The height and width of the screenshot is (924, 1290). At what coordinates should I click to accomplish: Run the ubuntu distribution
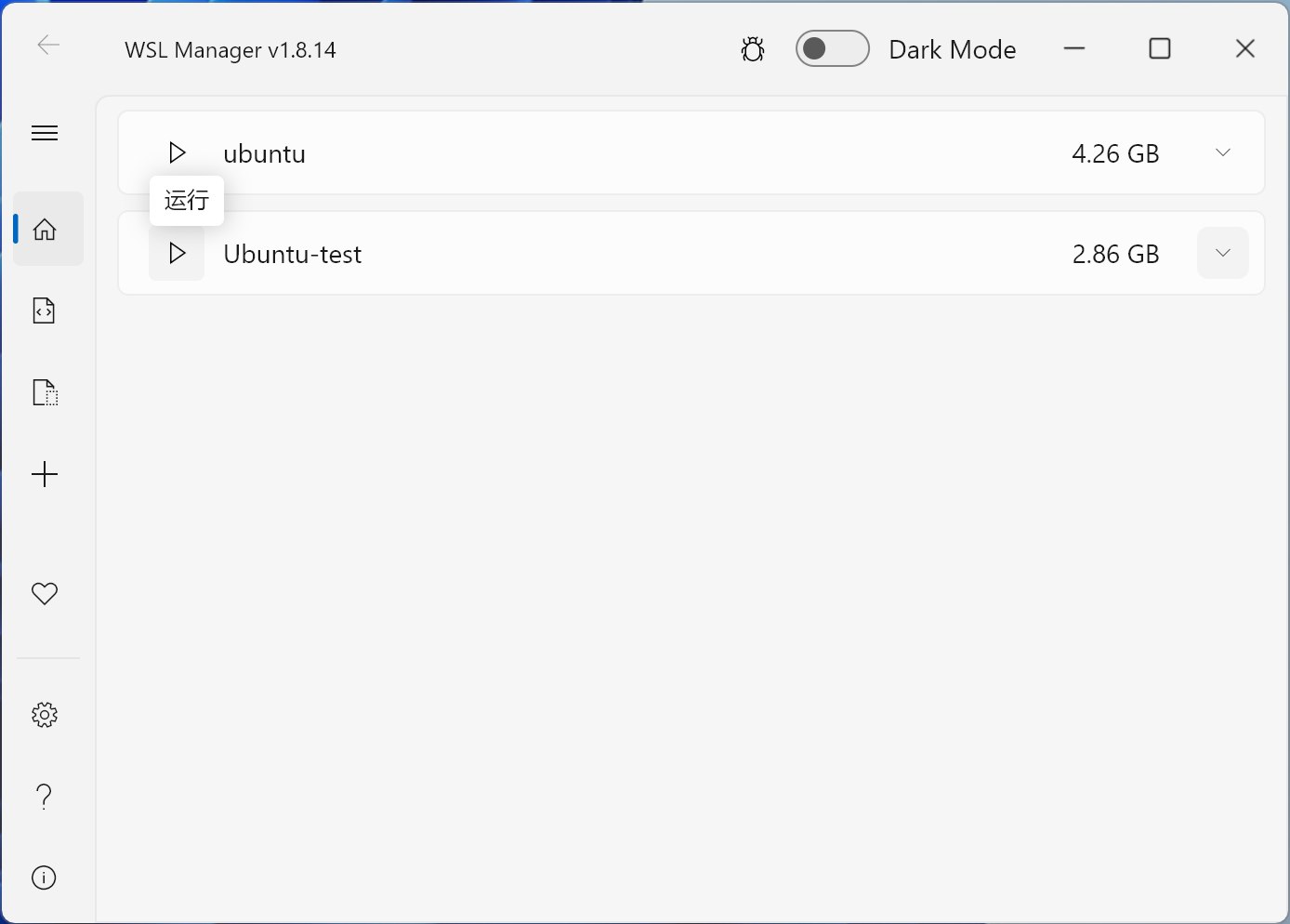[177, 152]
